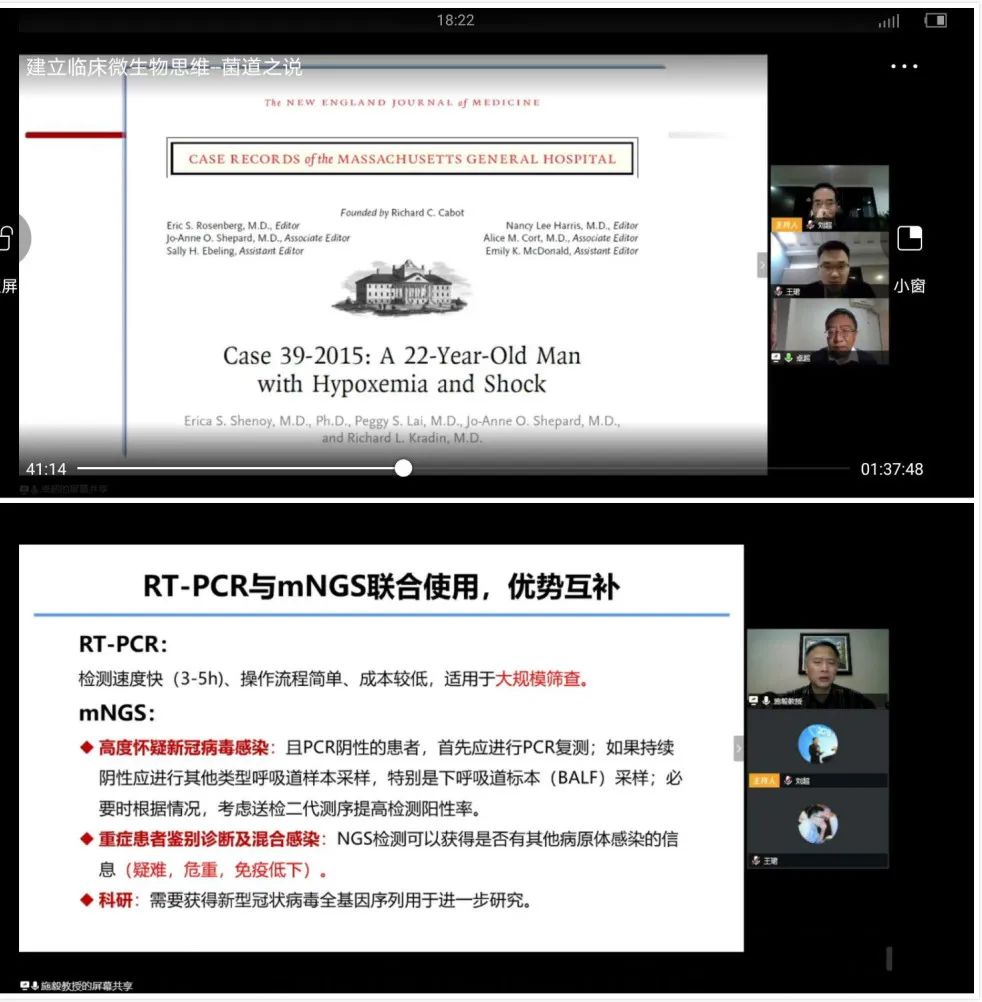Select the lowest video tile in the upper strip

point(829,331)
